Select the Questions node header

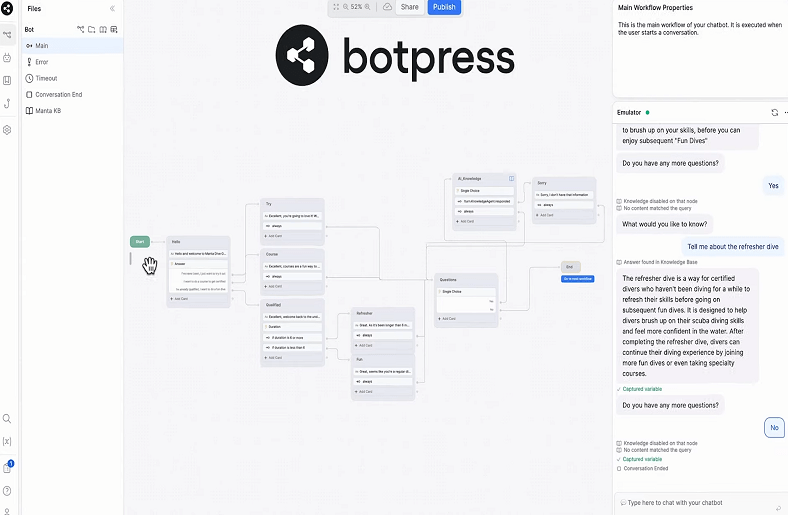click(466, 280)
